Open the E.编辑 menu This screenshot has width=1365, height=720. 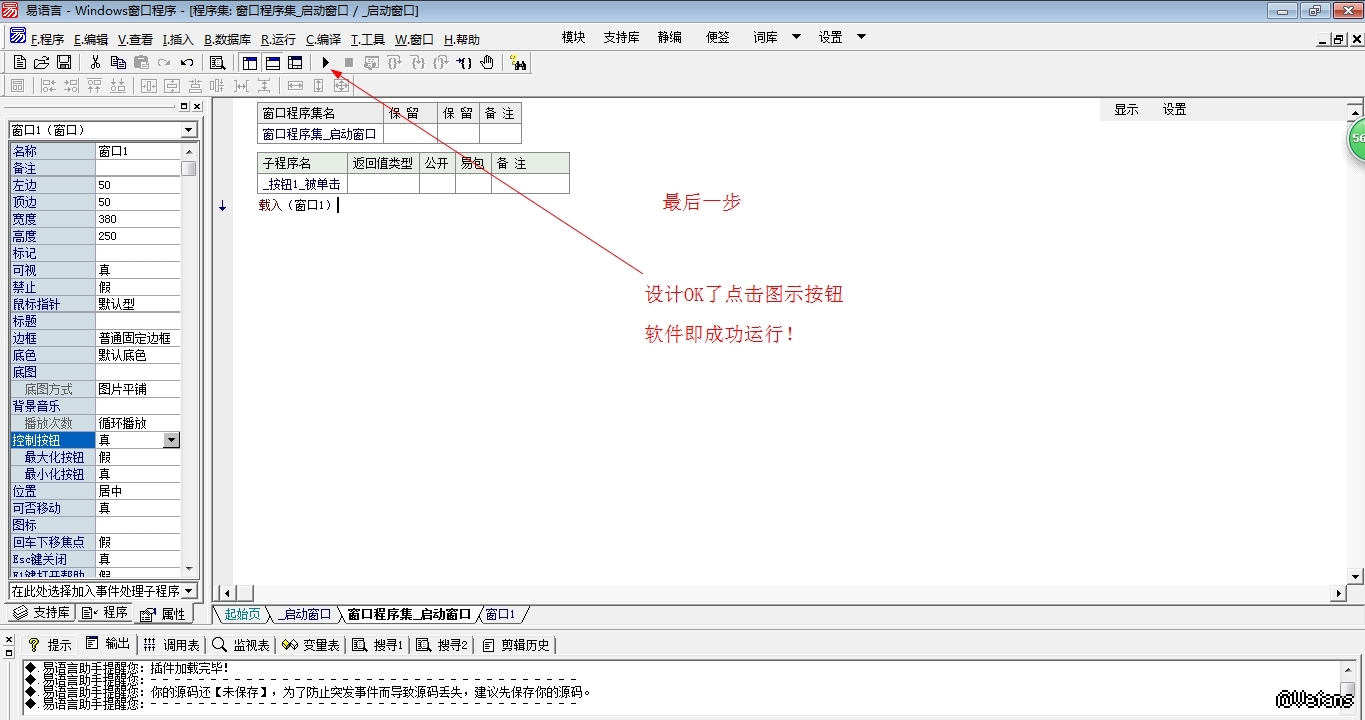click(91, 39)
